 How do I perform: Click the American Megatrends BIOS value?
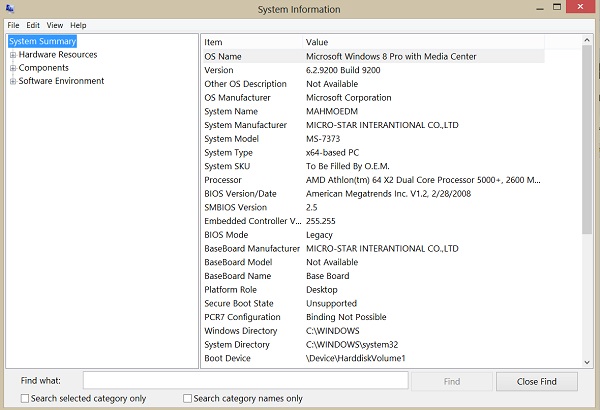(x=388, y=194)
